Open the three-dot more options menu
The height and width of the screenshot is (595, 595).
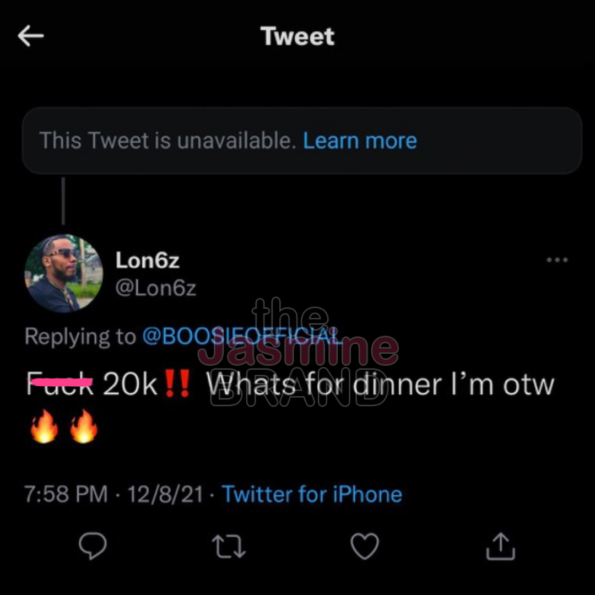557,260
